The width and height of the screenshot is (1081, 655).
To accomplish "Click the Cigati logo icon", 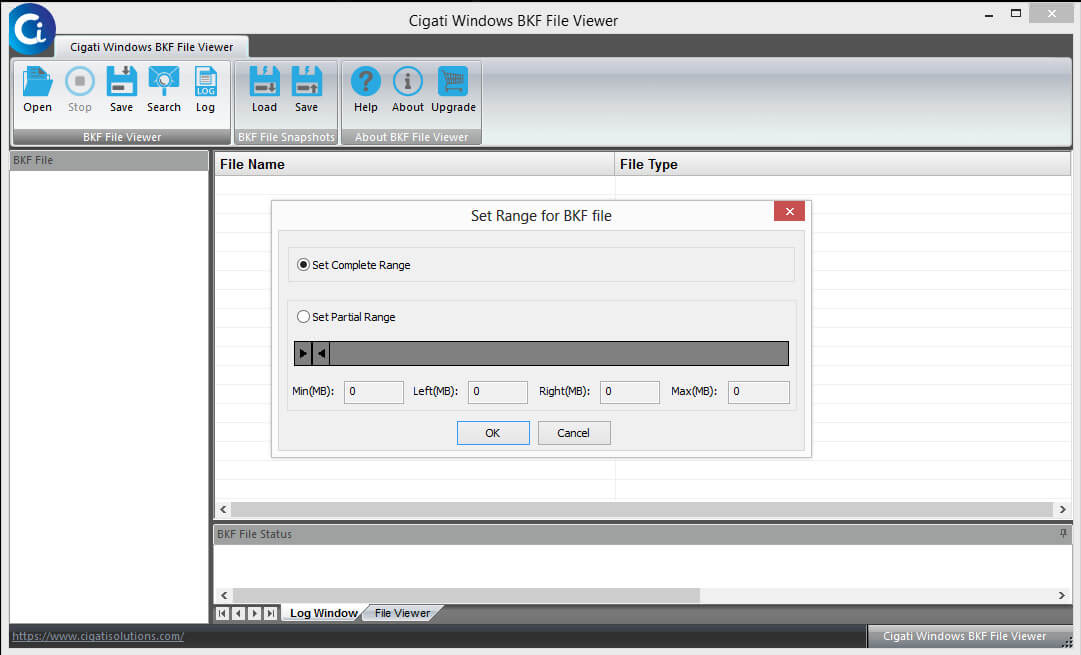I will tap(32, 29).
